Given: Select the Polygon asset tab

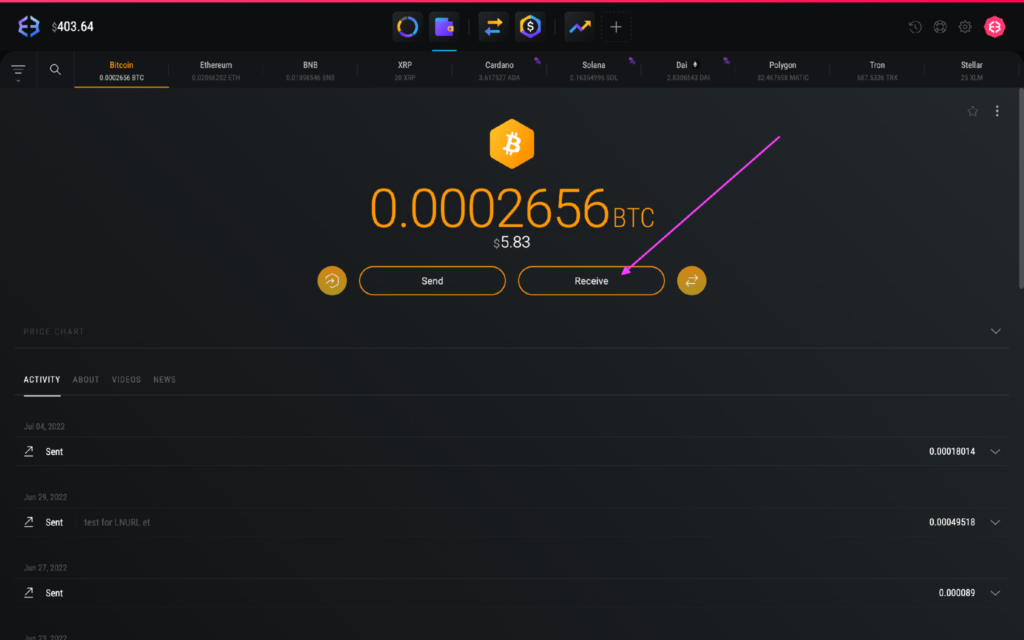Looking at the screenshot, I should (x=782, y=71).
